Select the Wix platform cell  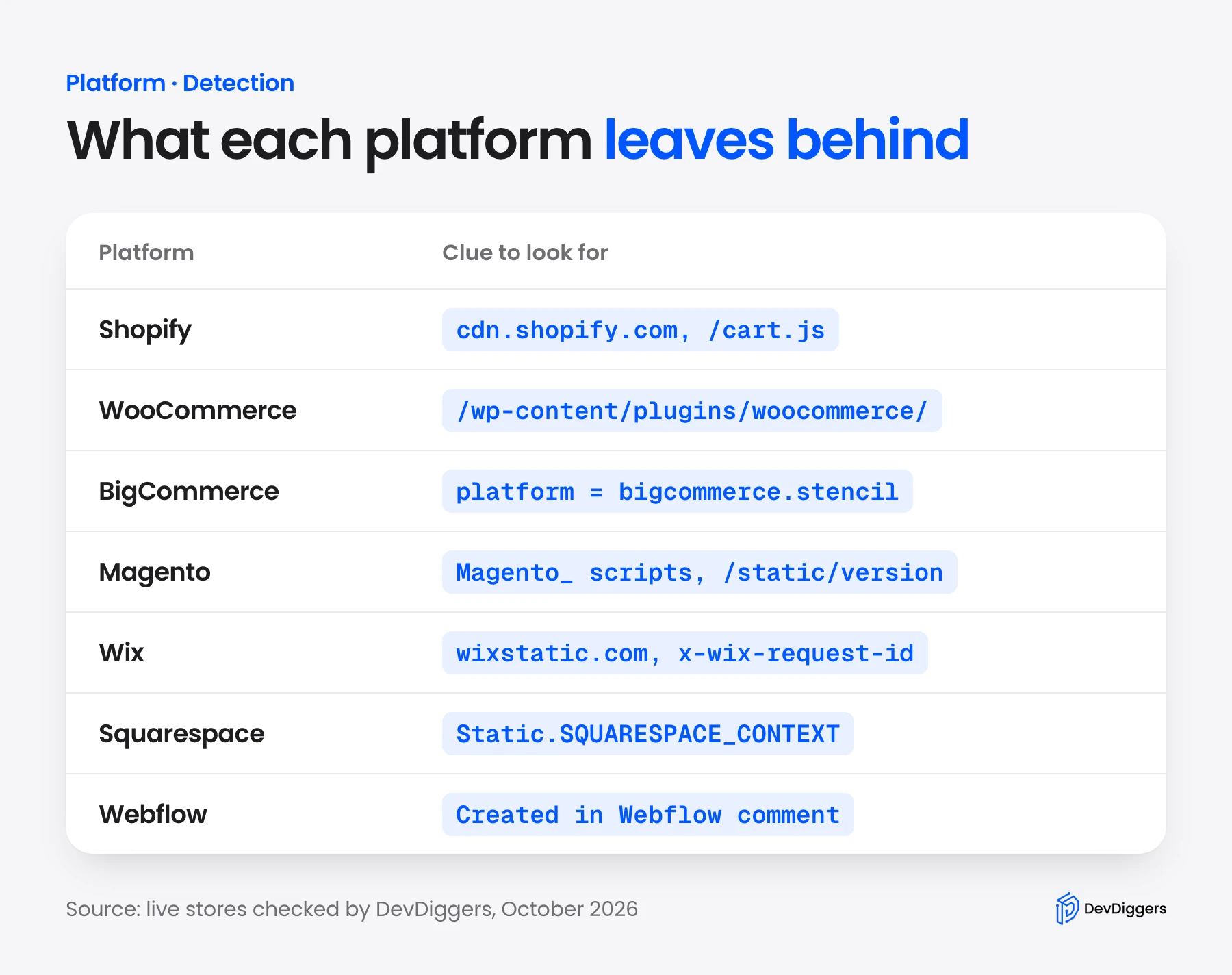122,653
